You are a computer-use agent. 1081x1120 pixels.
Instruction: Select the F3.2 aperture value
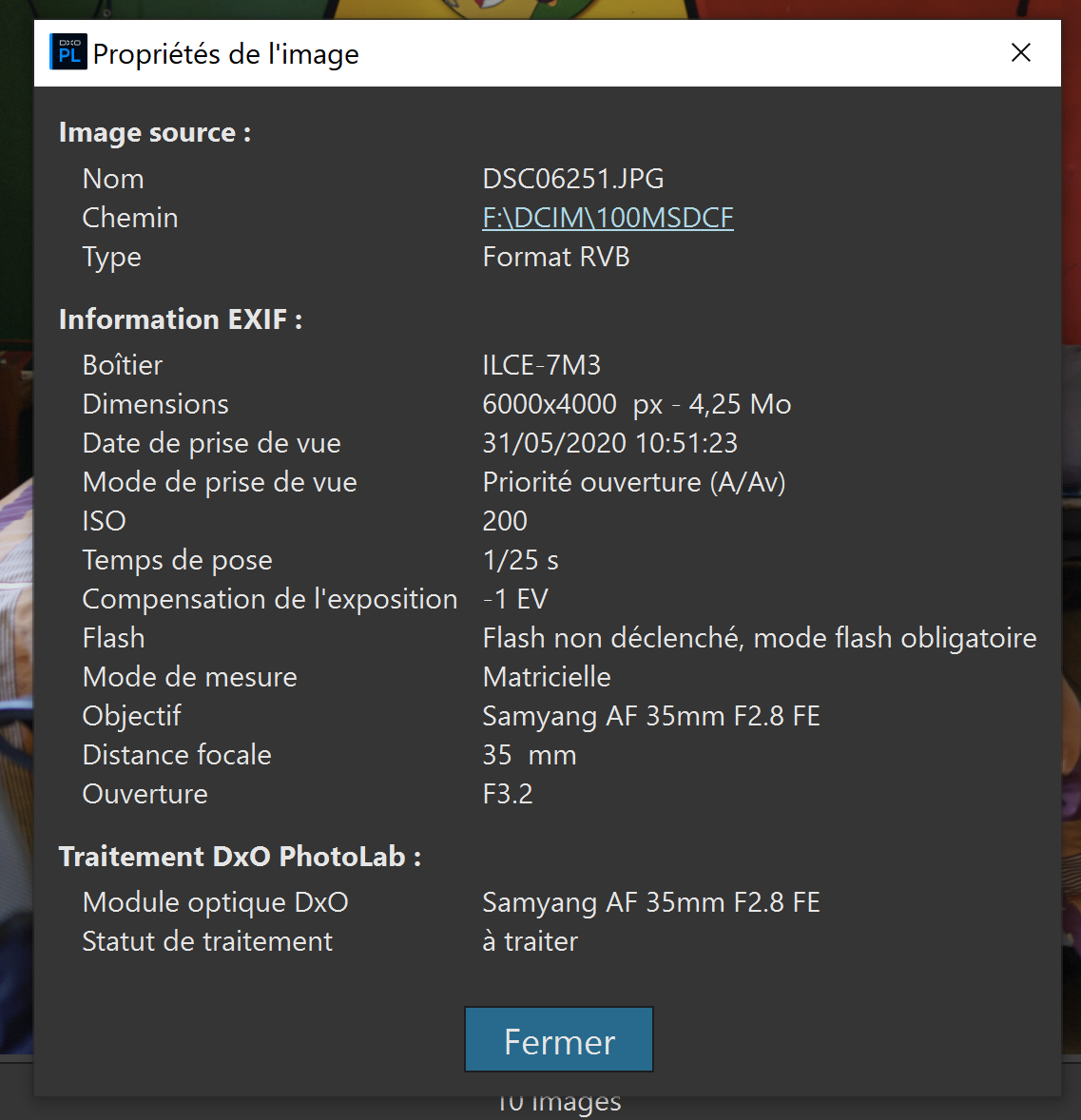click(508, 794)
